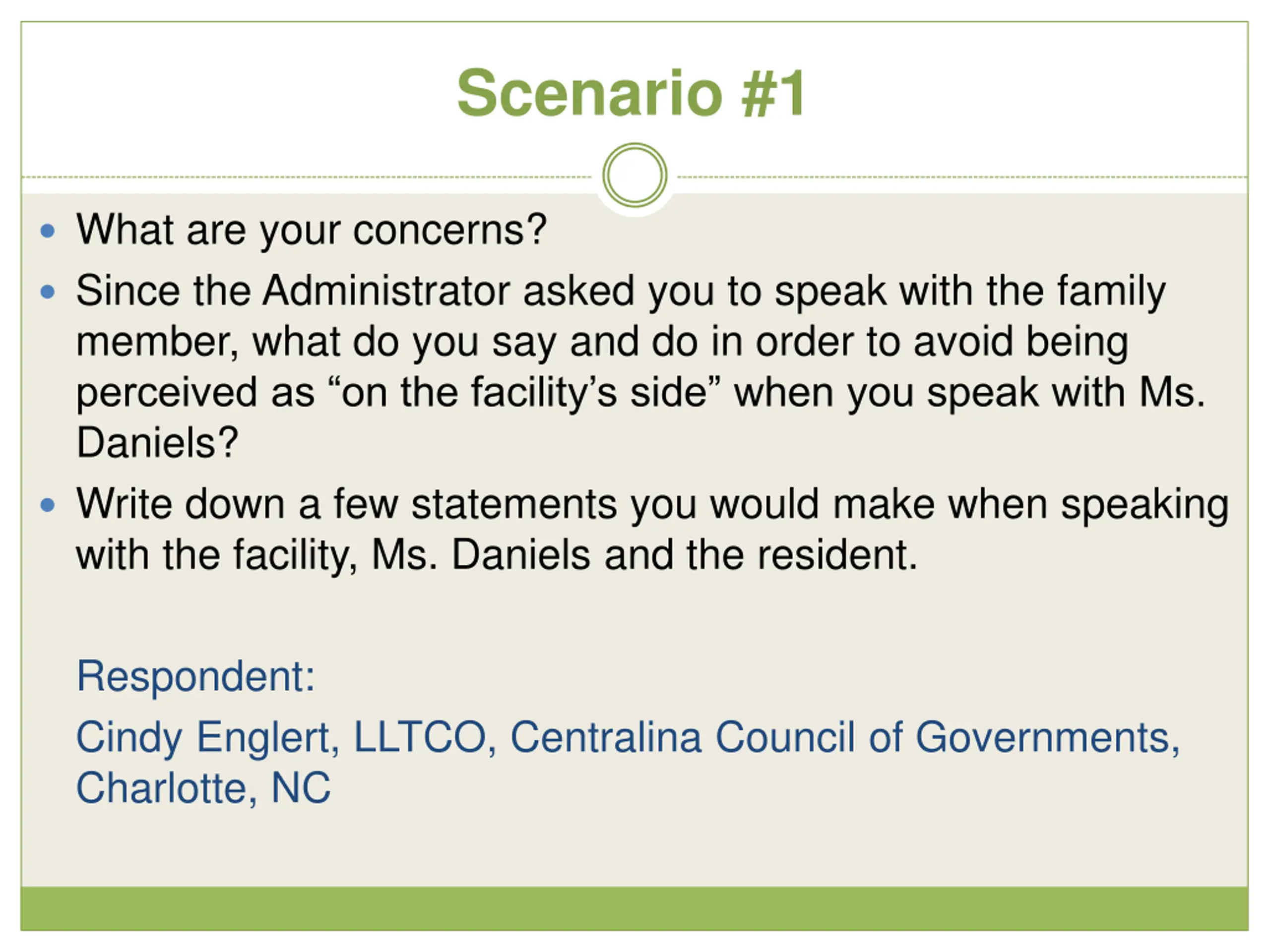Click the blue "Respondent:" label
The image size is (1270, 952).
196,676
